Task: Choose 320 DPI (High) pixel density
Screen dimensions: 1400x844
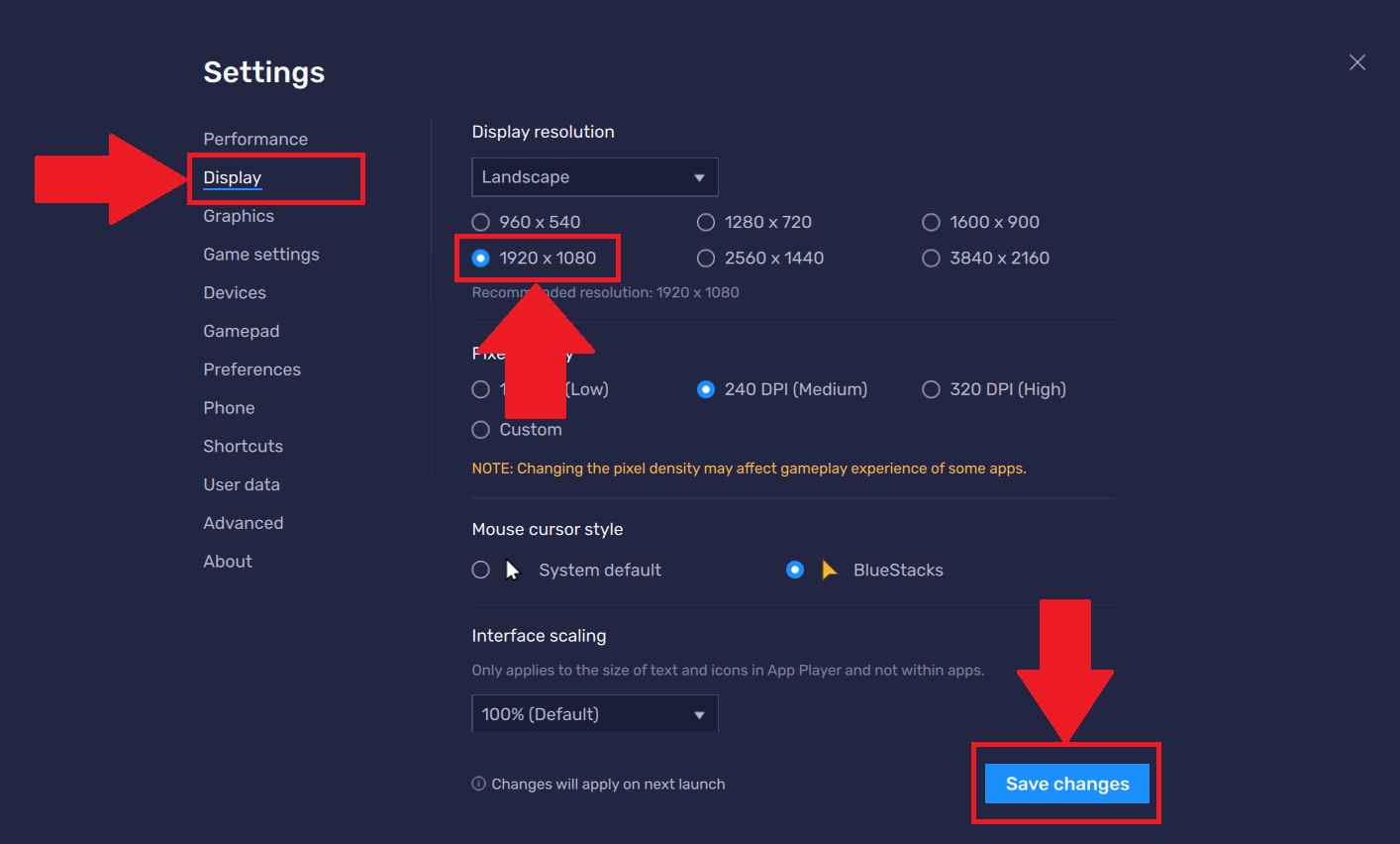Action: pos(994,389)
